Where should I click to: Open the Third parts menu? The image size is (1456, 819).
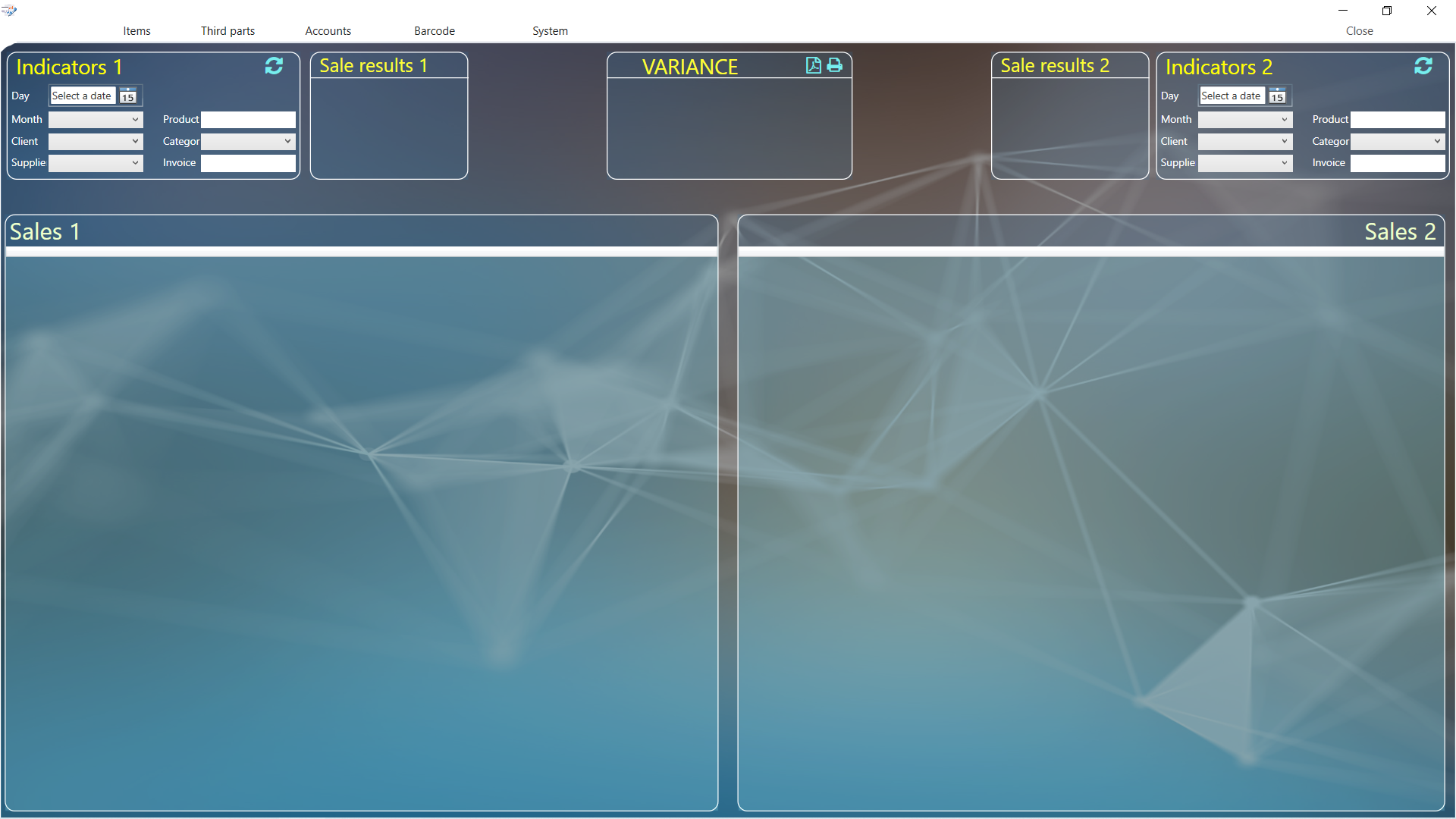tap(227, 31)
